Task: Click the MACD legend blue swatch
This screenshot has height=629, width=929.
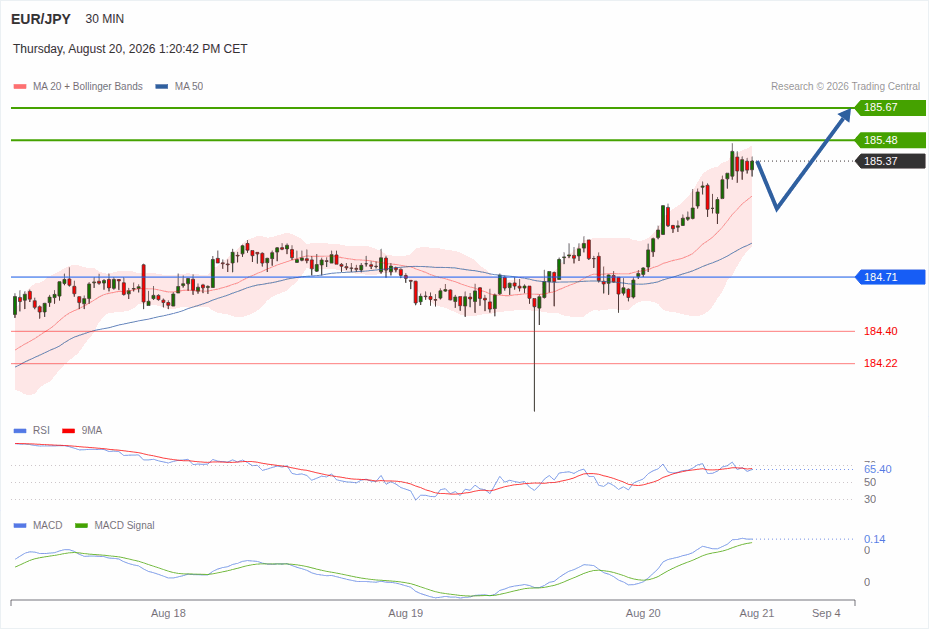Action: [20, 525]
